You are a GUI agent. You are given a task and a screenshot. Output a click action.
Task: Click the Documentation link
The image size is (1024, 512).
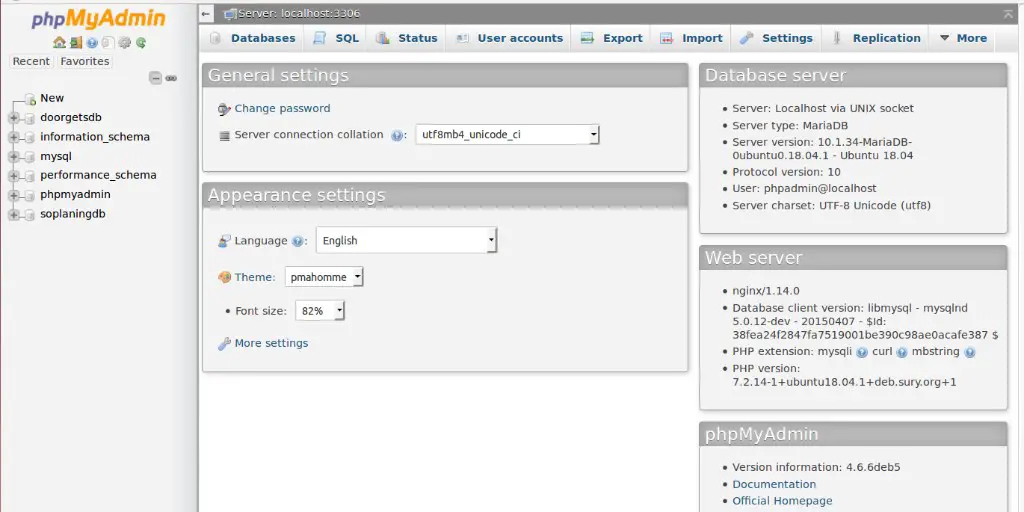tap(774, 485)
